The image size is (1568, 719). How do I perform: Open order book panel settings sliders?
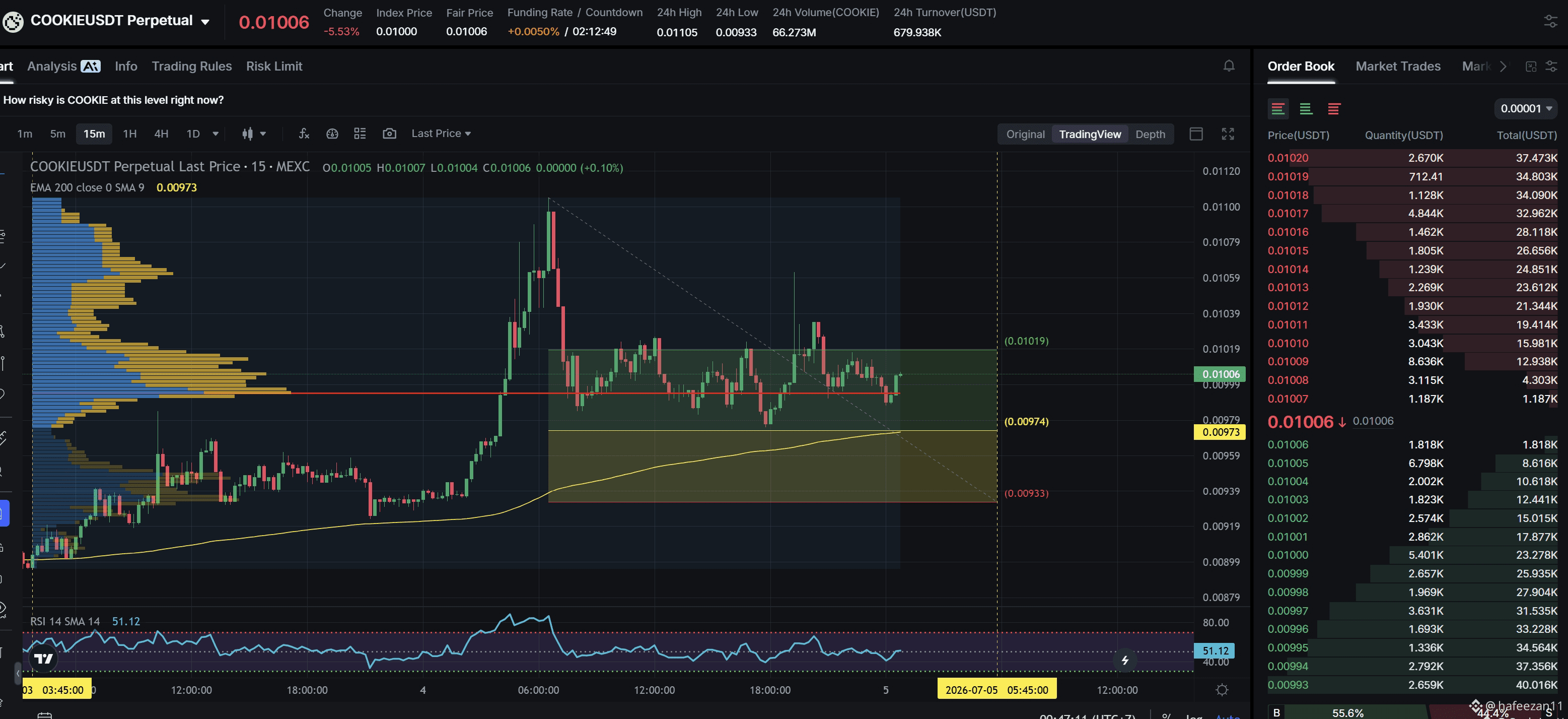pos(1551,67)
